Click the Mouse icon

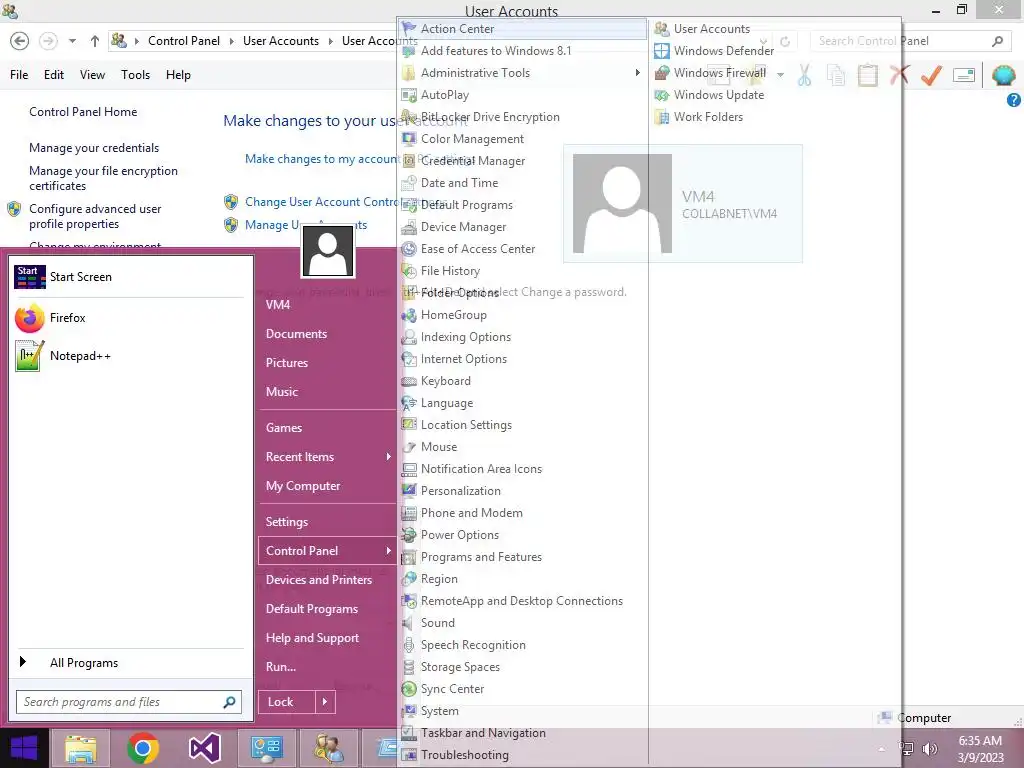[409, 447]
